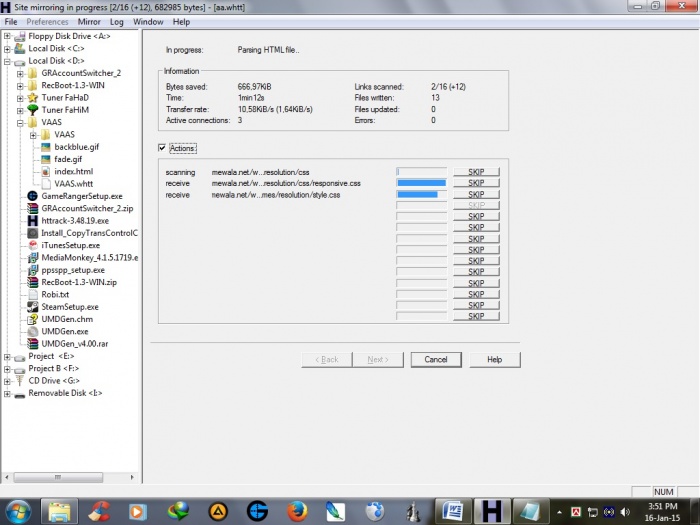The width and height of the screenshot is (700, 525).
Task: Click the GRAccountSwitcher_2 folder icon
Action: coord(33,73)
